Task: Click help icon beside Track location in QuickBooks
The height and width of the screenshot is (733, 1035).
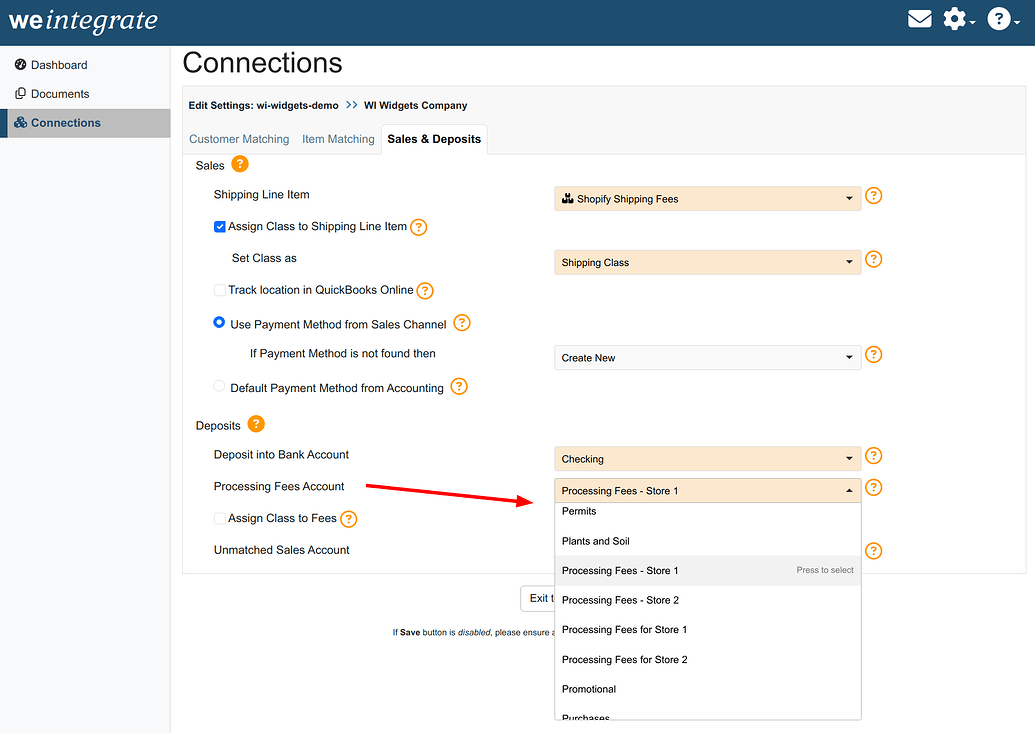Action: [x=425, y=291]
